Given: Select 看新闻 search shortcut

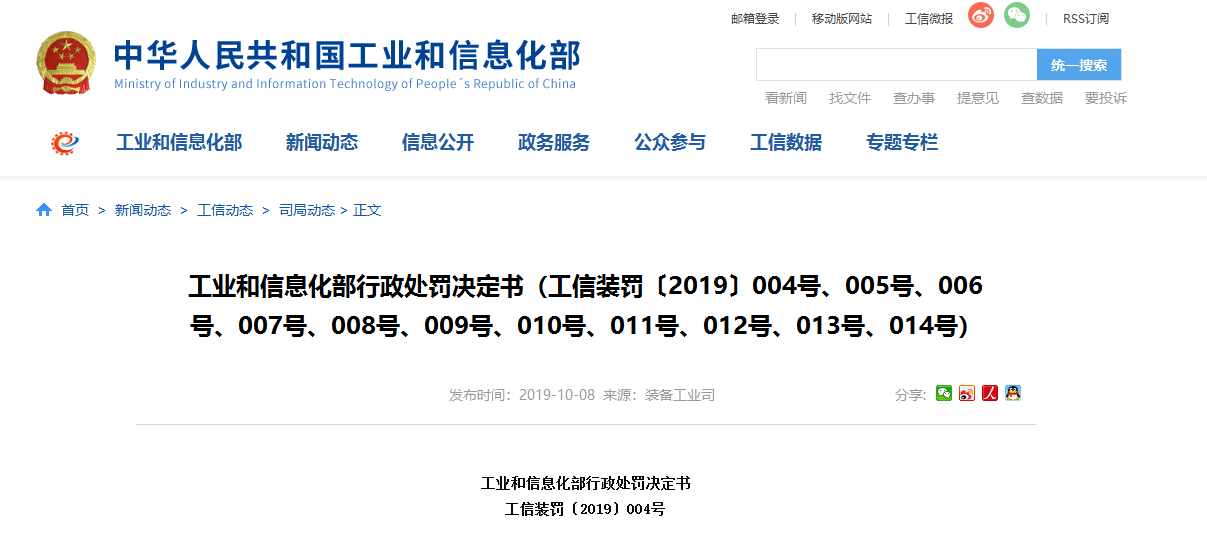Looking at the screenshot, I should pyautogui.click(x=786, y=98).
